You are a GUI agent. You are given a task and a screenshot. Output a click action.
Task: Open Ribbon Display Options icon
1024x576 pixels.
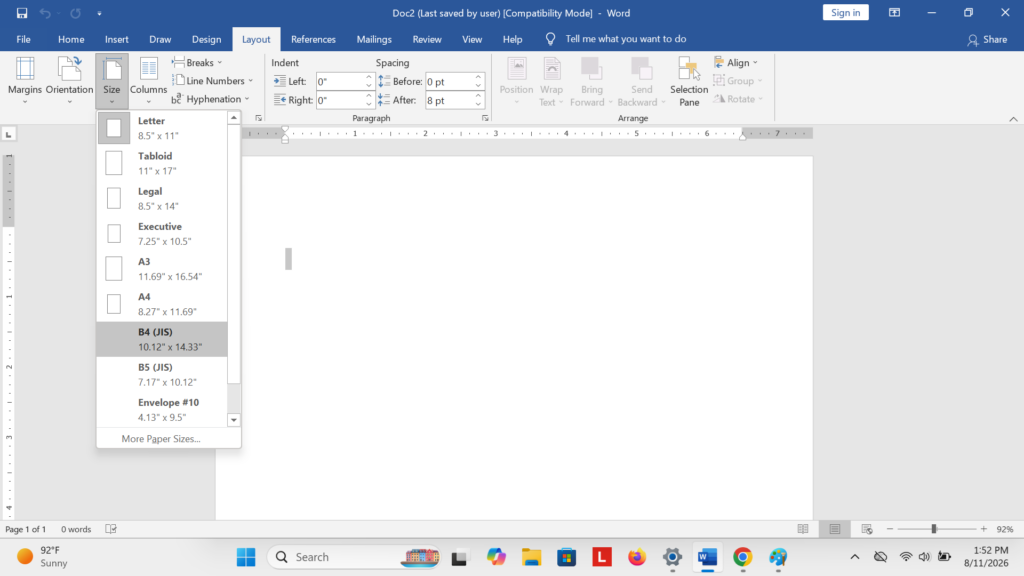click(x=895, y=13)
